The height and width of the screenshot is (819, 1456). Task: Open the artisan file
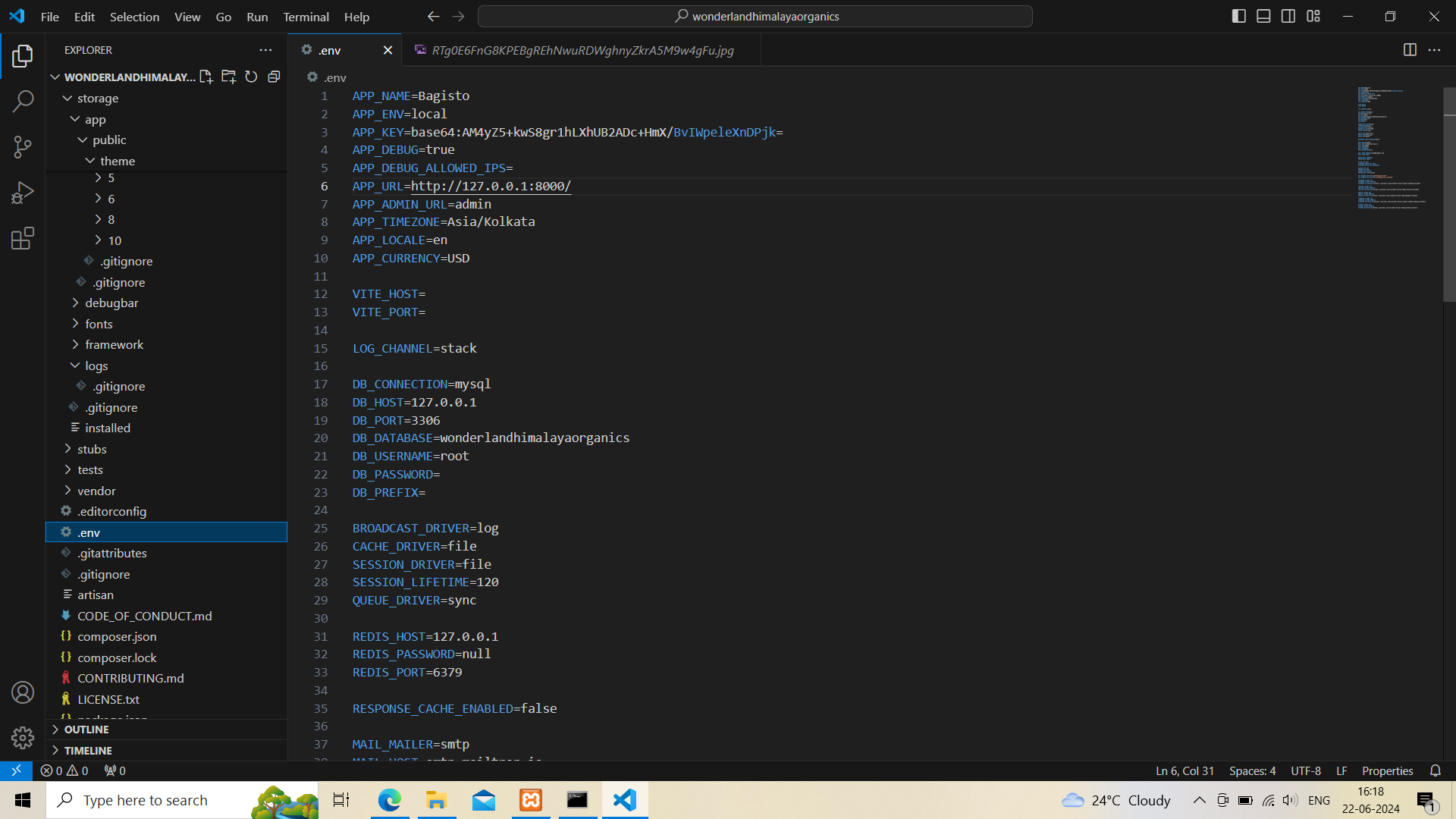pos(167,595)
